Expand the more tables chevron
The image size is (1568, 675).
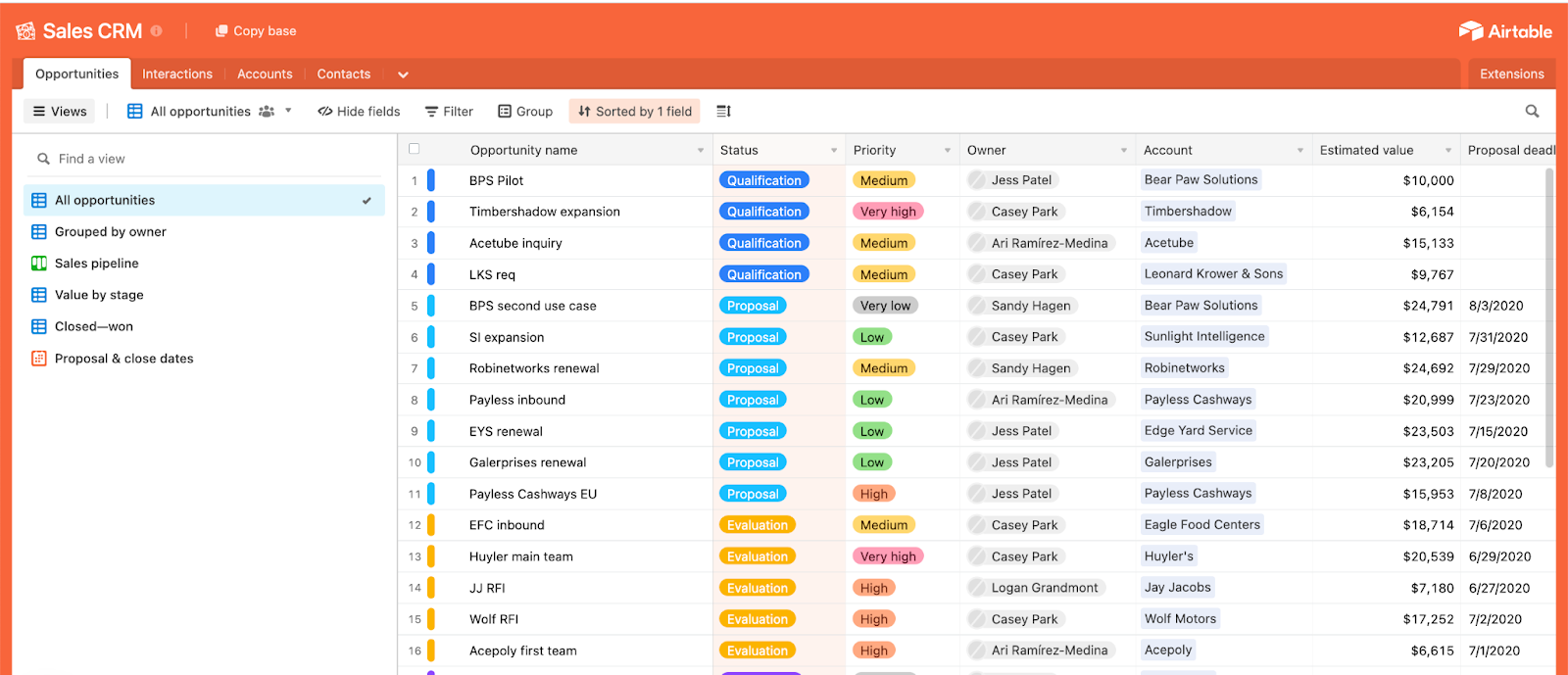(403, 74)
